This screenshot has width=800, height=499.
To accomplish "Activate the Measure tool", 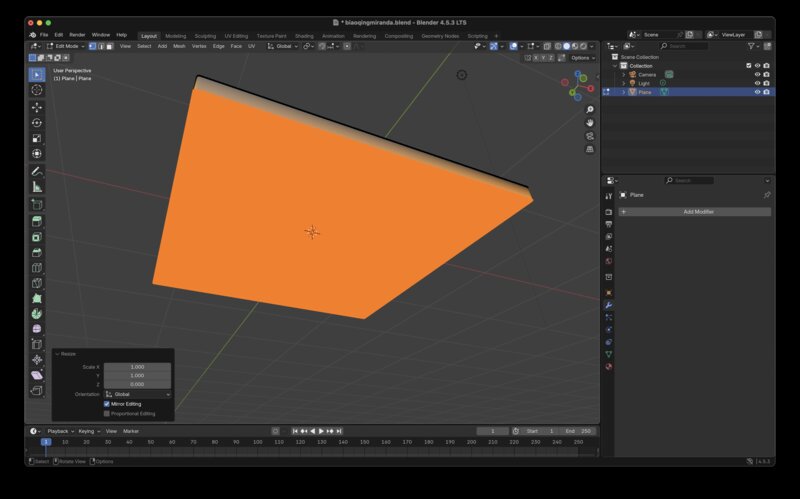I will (x=37, y=186).
